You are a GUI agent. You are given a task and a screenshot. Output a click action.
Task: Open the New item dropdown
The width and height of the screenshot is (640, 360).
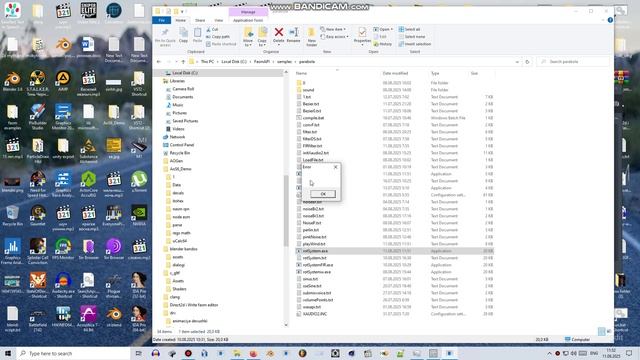tap(333, 29)
